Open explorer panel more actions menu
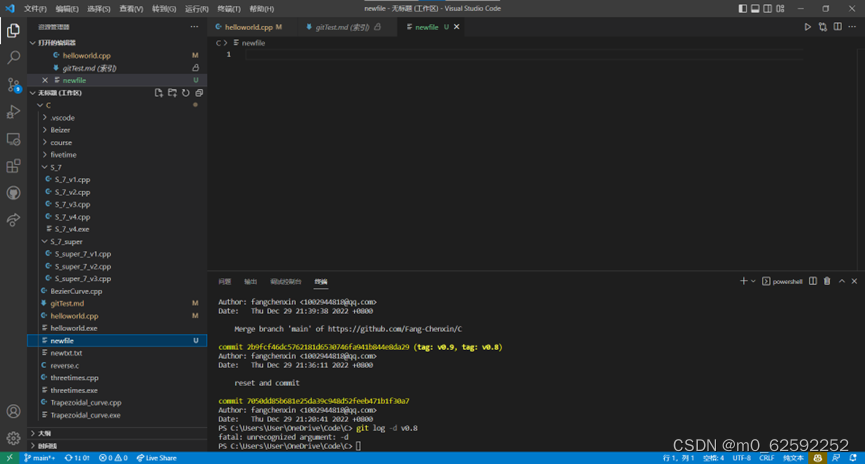Image resolution: width=865 pixels, height=464 pixels. 194,26
